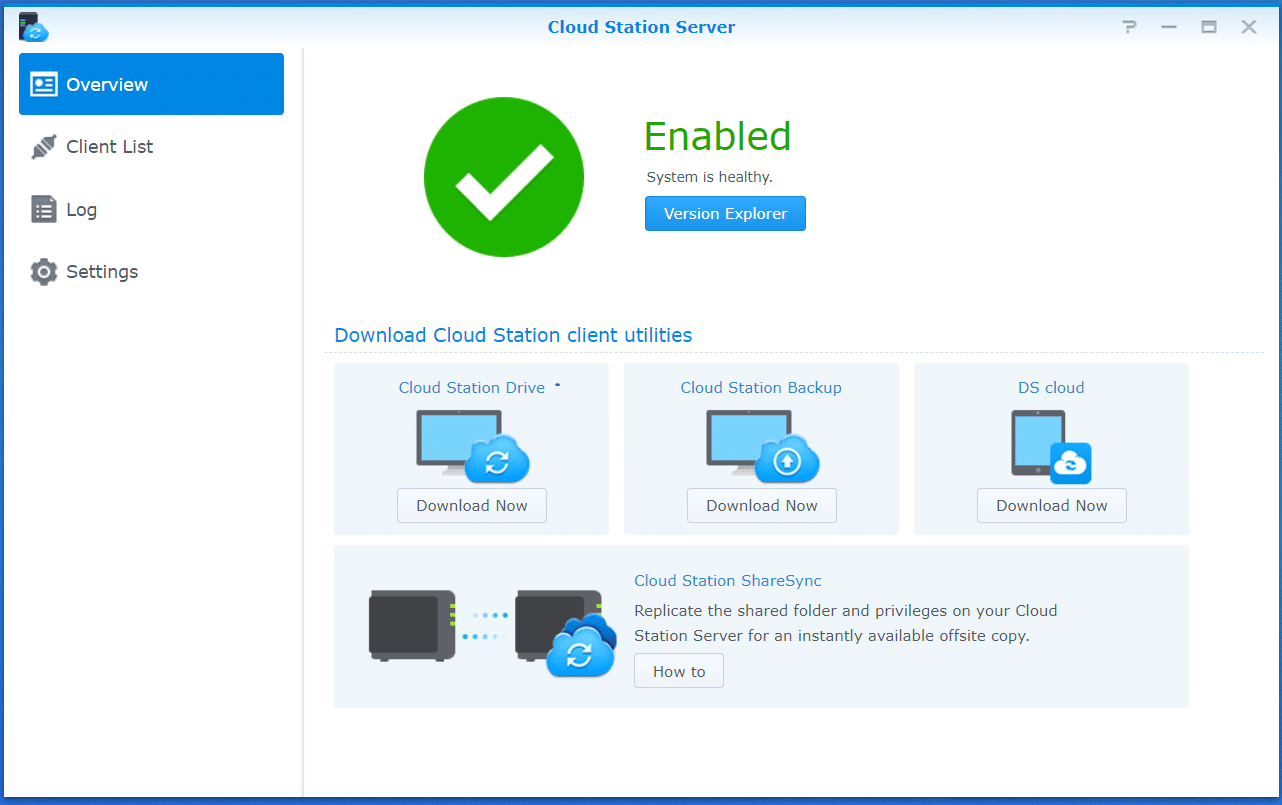Click the Cloud Station ShareSync title
The width and height of the screenshot is (1282, 805).
pos(728,581)
